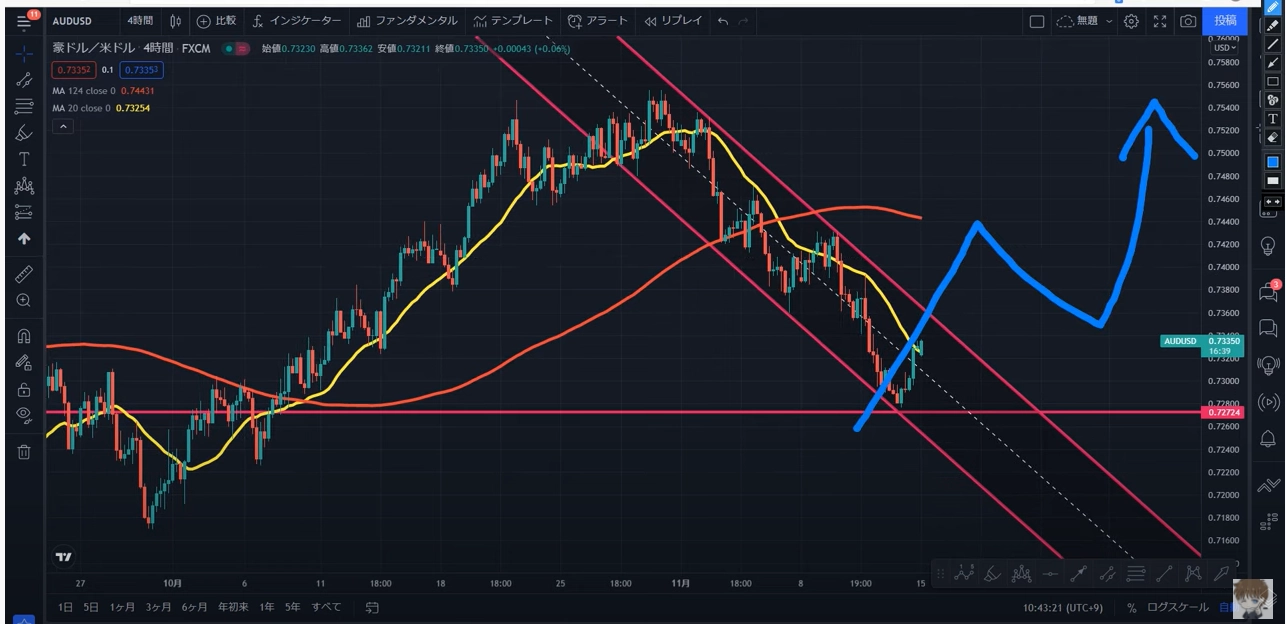Pick the blue color swatch in drawing toolbar
This screenshot has width=1286, height=624.
pyautogui.click(x=1273, y=162)
